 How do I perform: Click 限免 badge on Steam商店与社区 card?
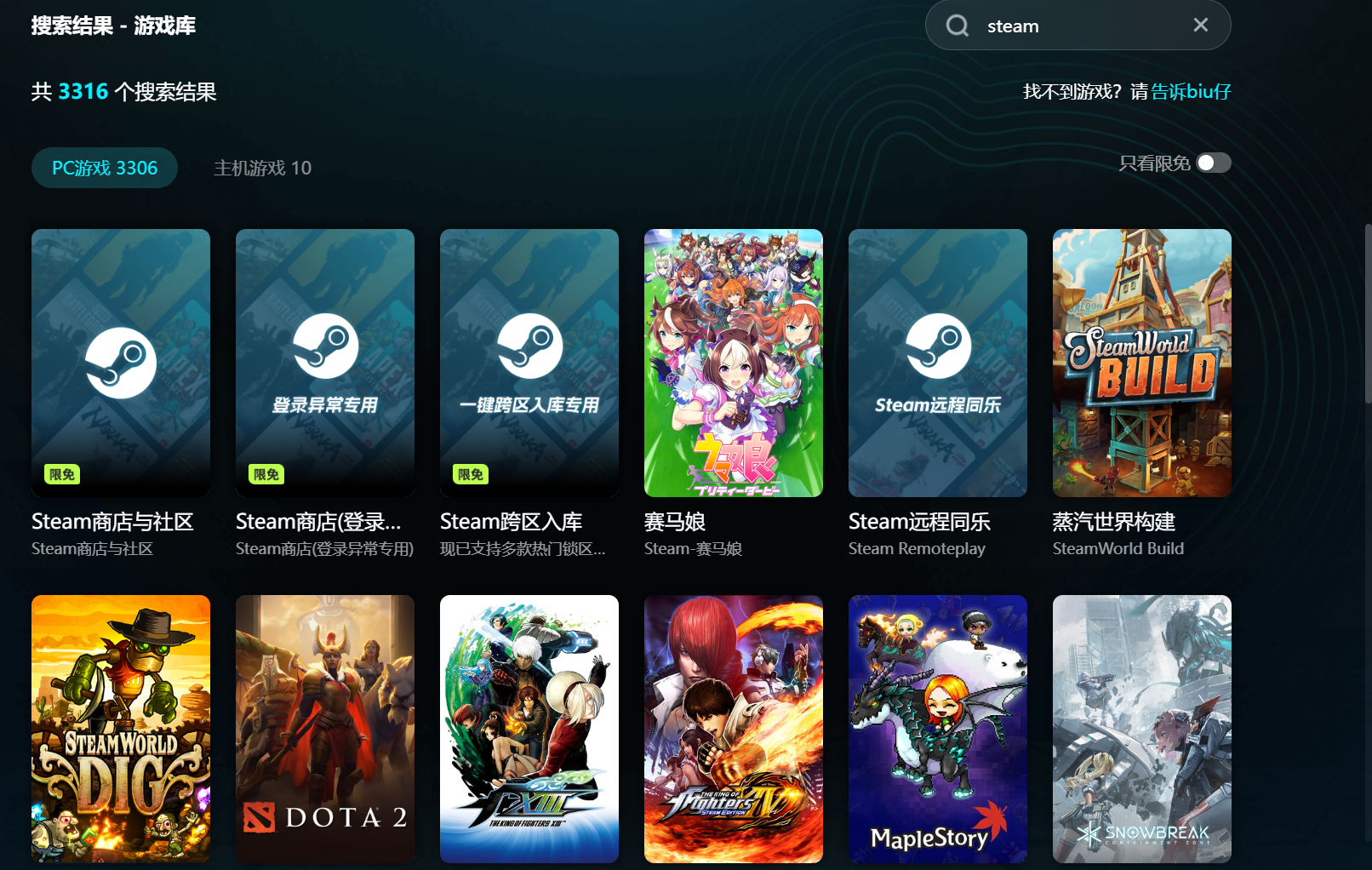[62, 474]
